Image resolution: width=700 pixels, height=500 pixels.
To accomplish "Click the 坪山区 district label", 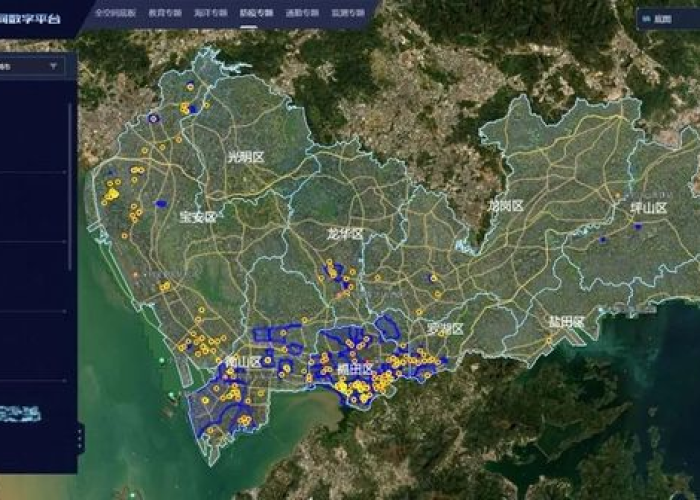I will click(649, 208).
